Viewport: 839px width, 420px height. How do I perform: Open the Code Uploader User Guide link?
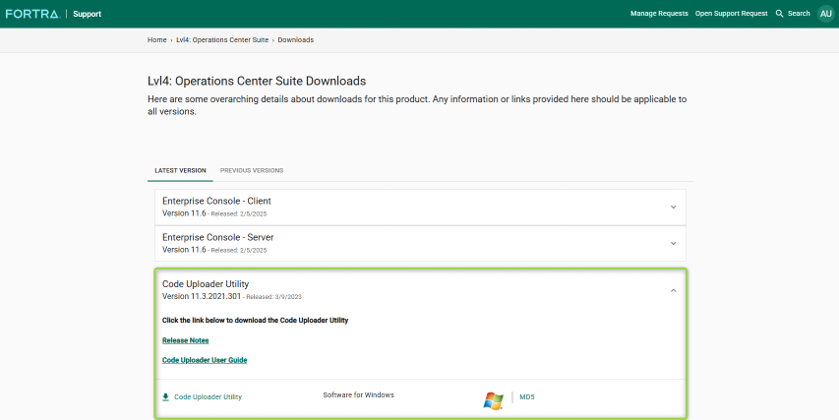click(204, 360)
